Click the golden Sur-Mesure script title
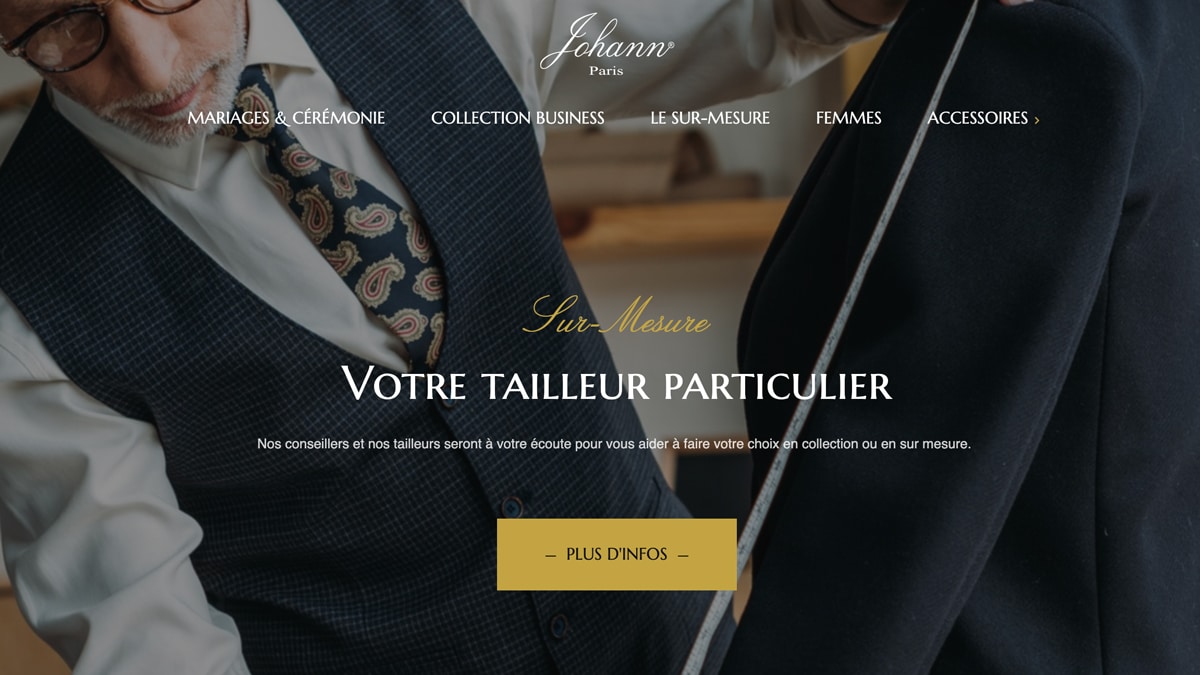1200x675 pixels. (617, 316)
